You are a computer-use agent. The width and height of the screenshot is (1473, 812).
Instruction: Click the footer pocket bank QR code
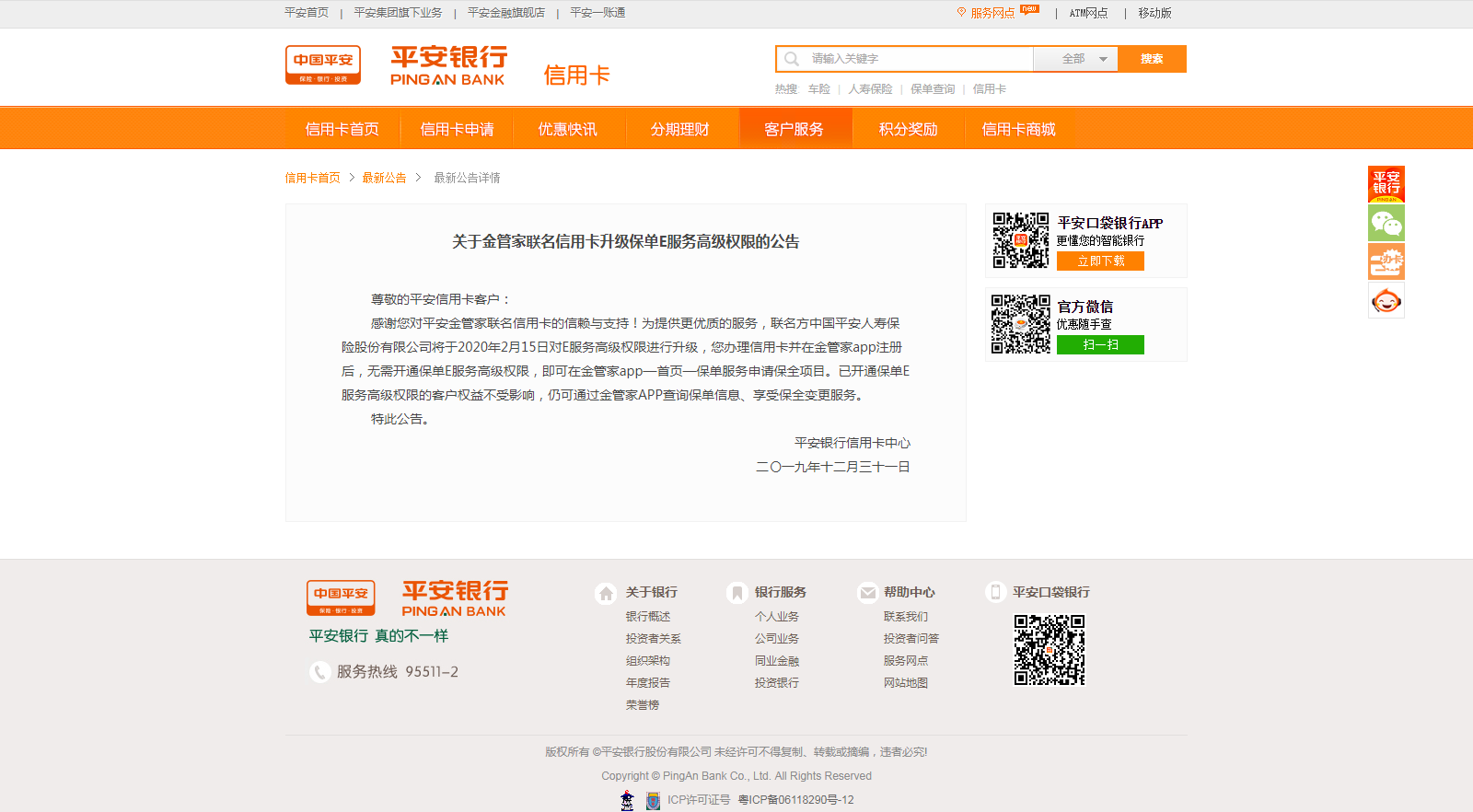1050,650
